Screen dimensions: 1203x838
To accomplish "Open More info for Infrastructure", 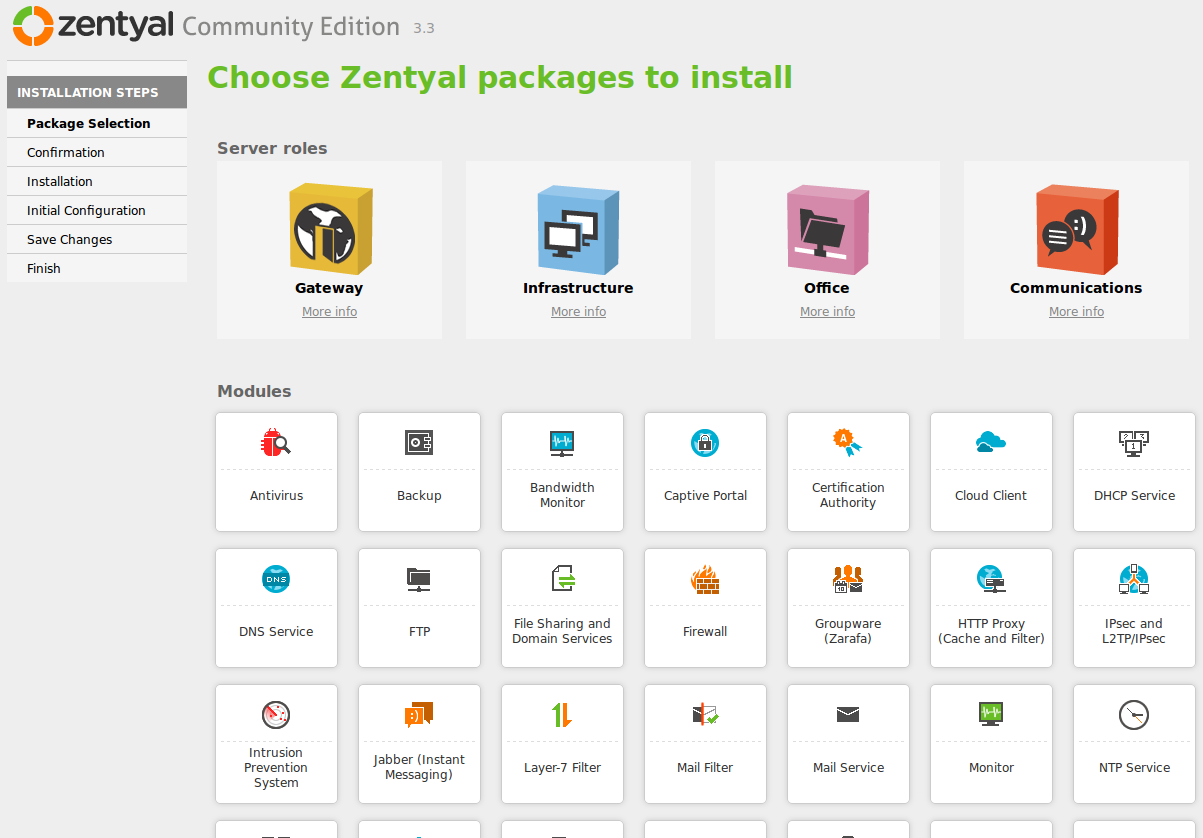I will click(x=578, y=312).
